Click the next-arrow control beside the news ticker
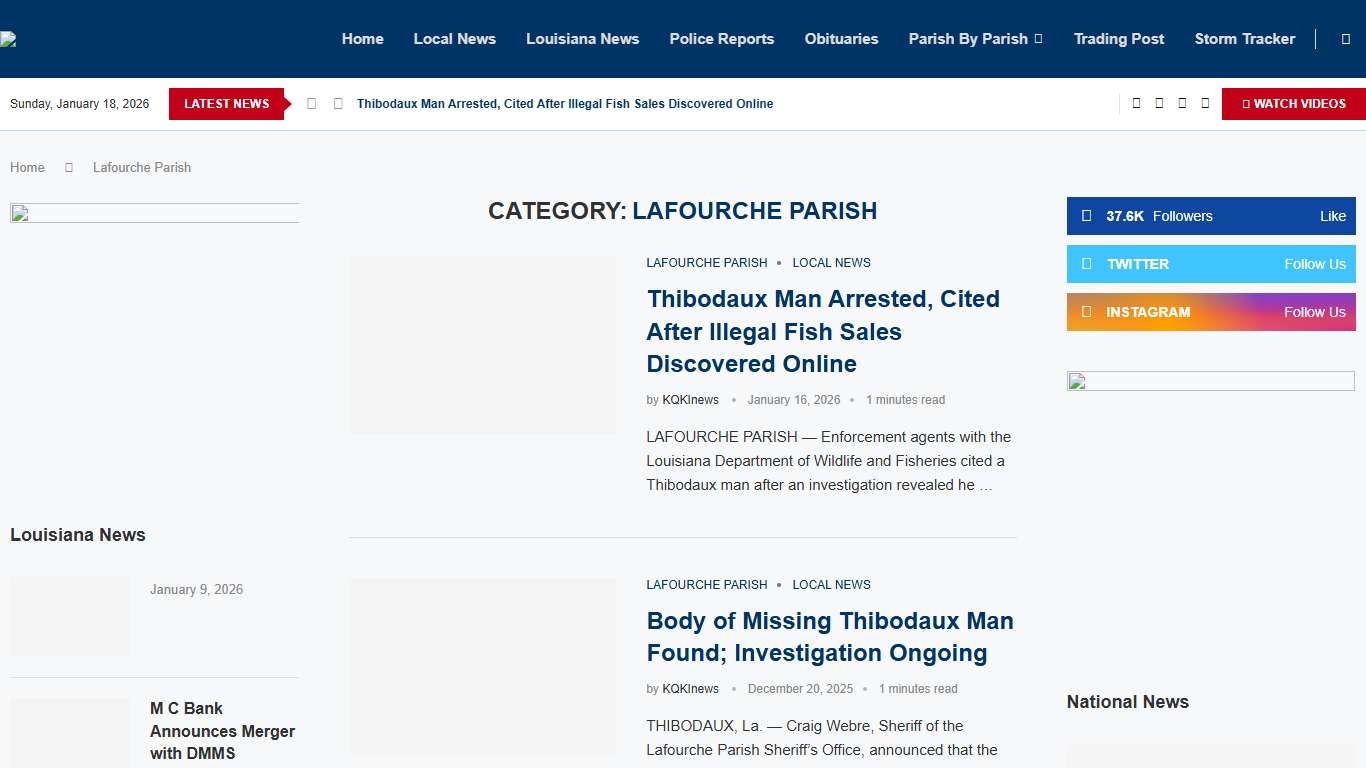Screen dimensions: 1366x768 [x=337, y=103]
